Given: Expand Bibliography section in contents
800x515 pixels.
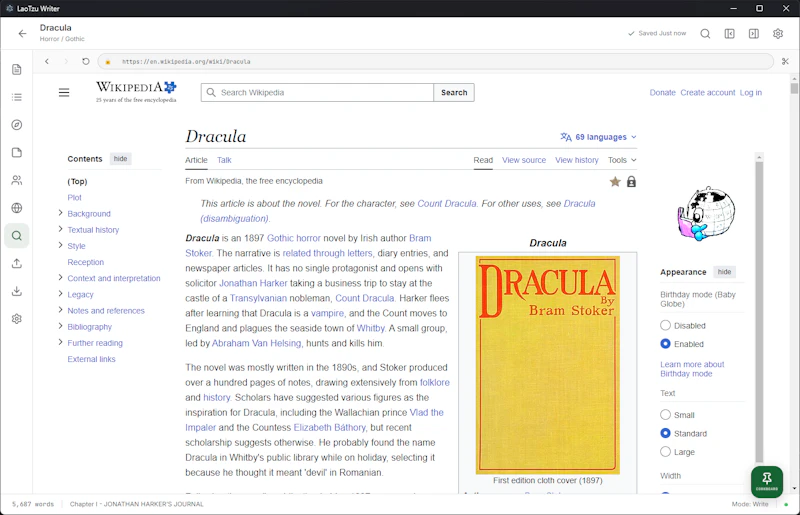Looking at the screenshot, I should (x=61, y=326).
